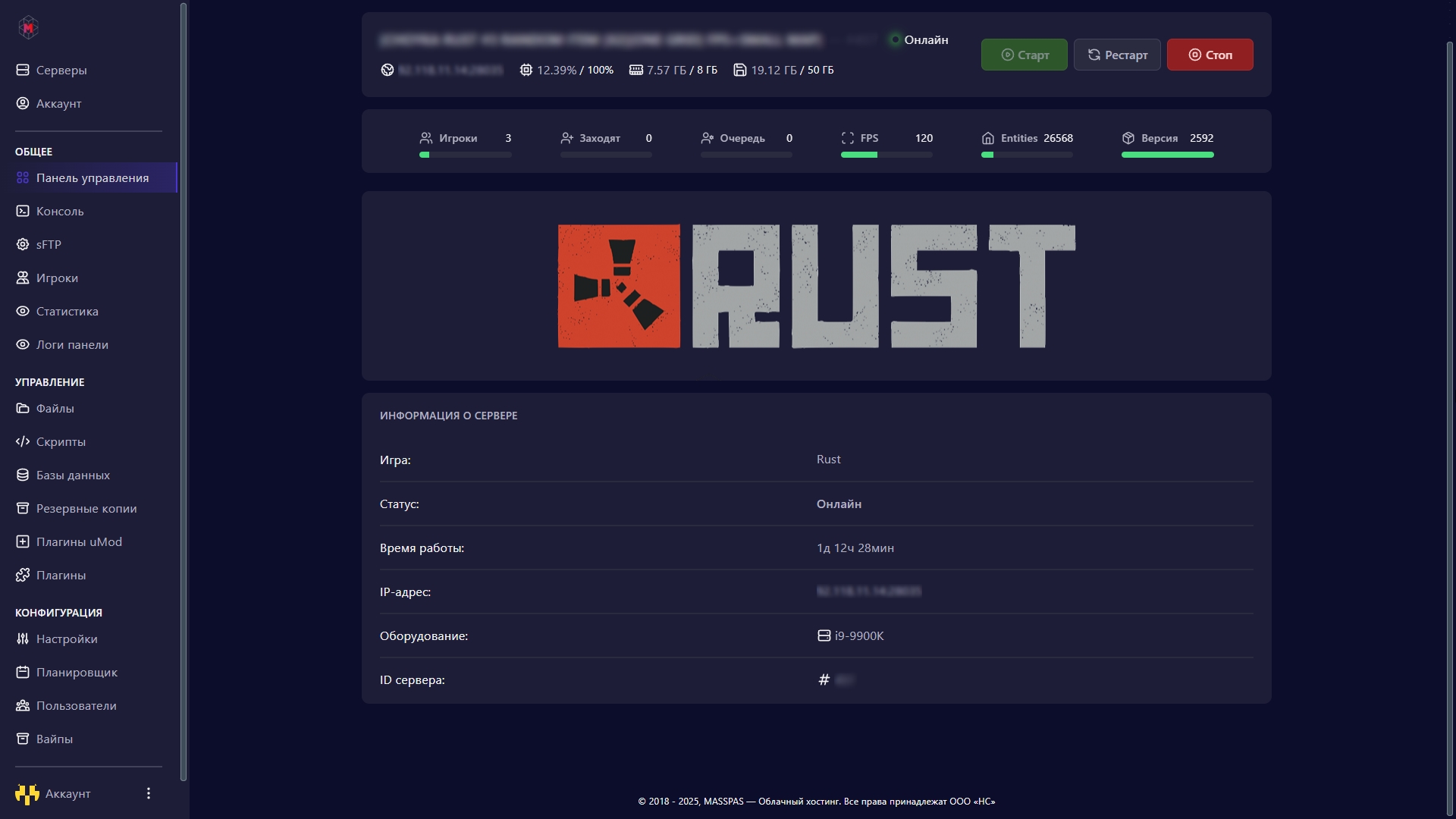Viewport: 1456px width, 819px height.
Task: Select the sFTP gear icon
Action: point(23,244)
